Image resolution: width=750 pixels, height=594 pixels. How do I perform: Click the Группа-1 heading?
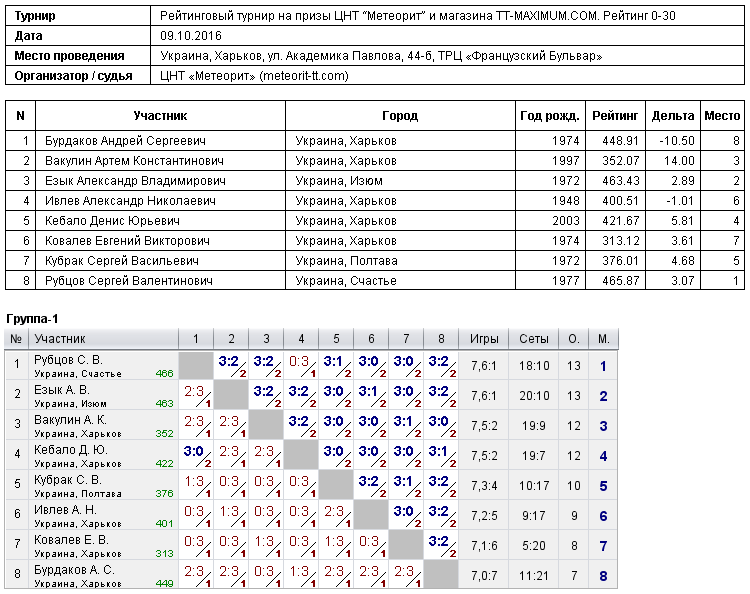(32, 319)
